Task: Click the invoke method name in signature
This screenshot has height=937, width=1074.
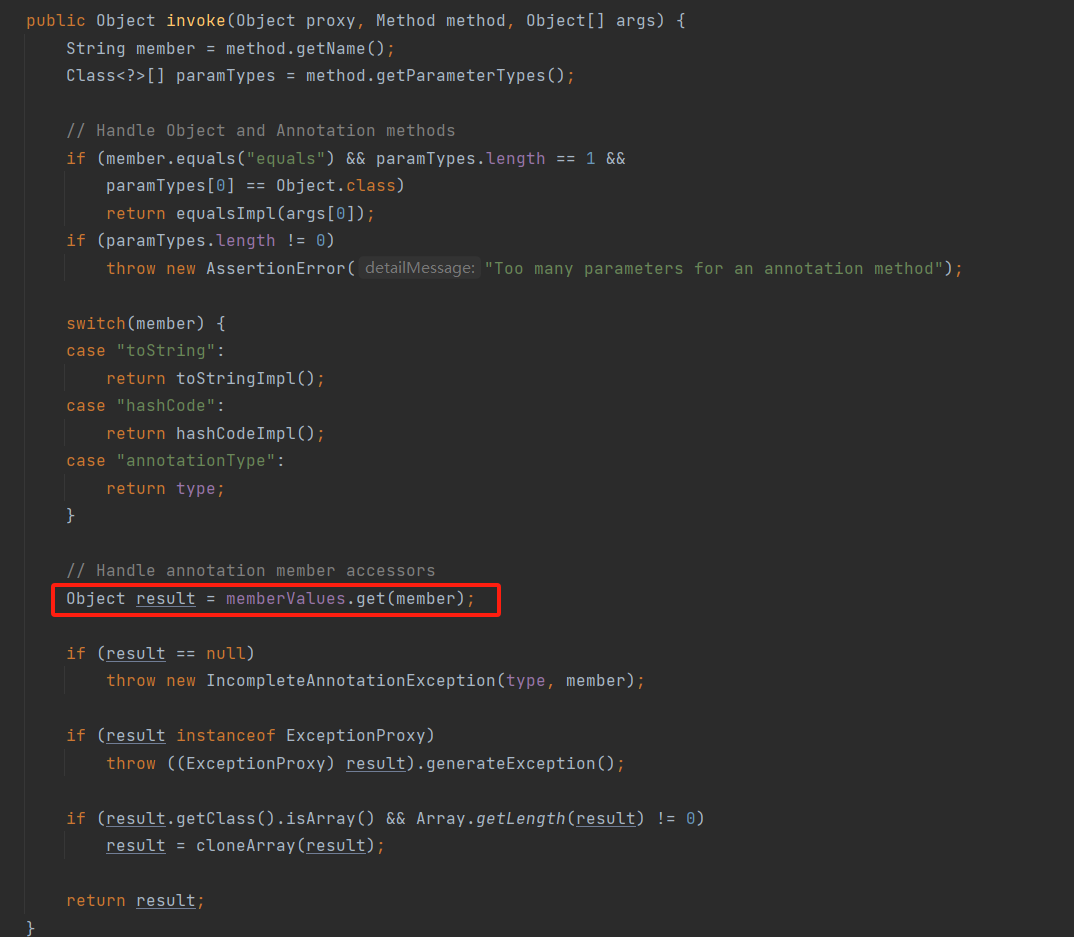Action: point(196,20)
